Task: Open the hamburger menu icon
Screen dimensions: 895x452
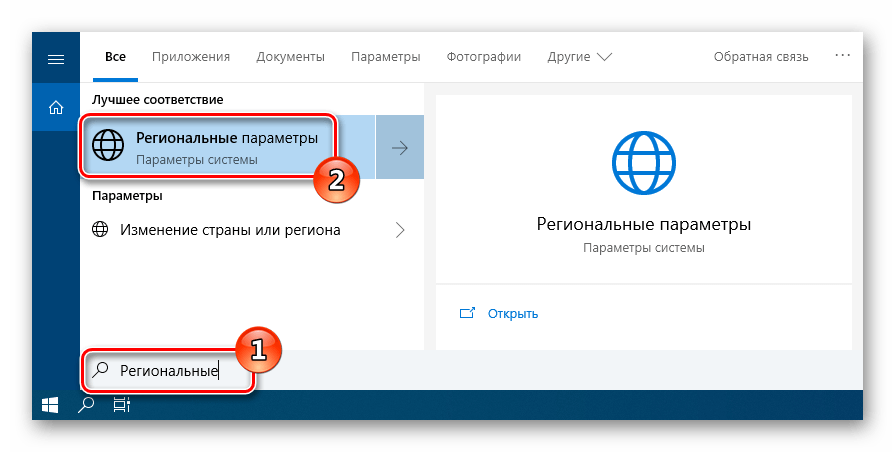Action: click(55, 59)
